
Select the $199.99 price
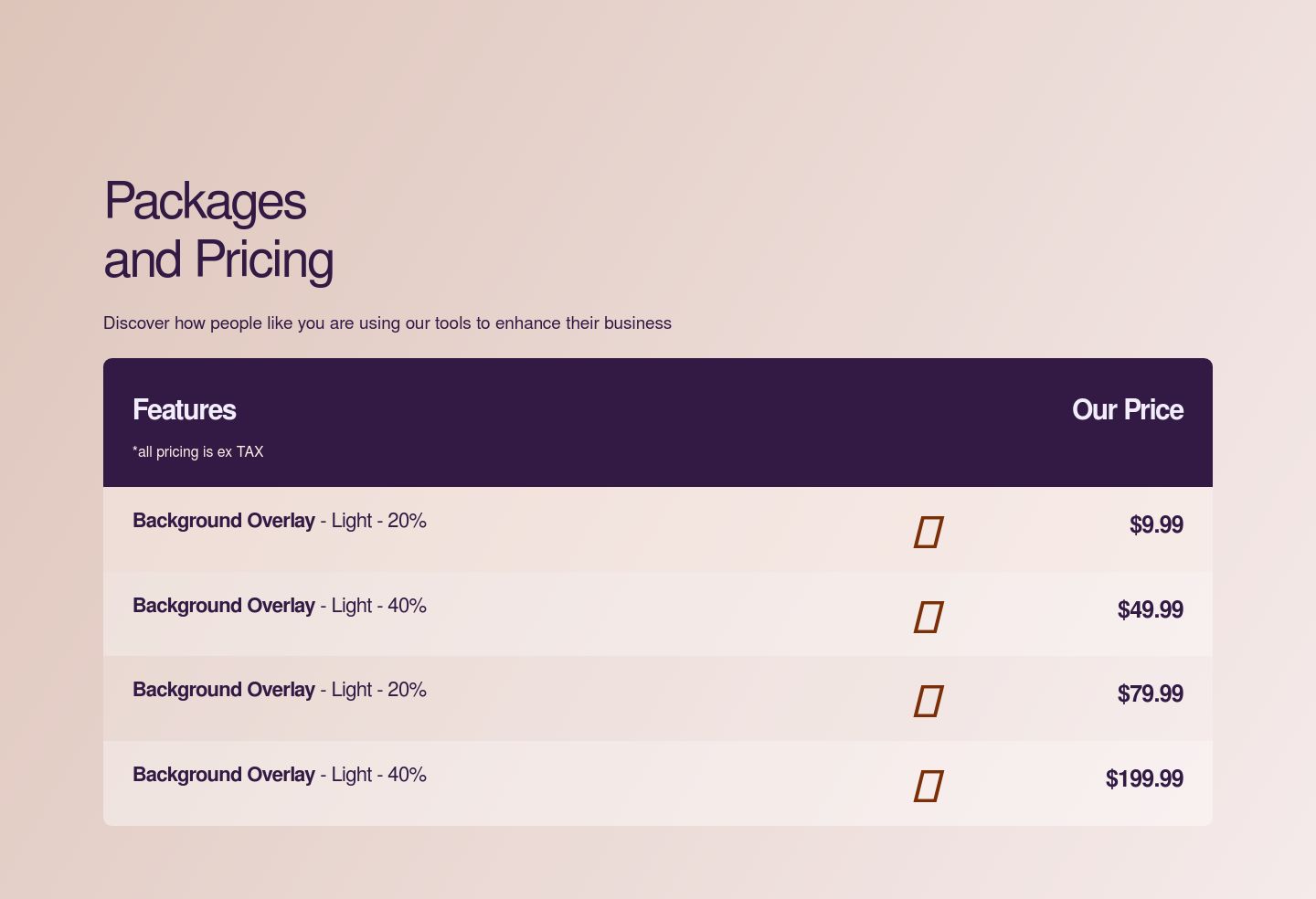click(1144, 778)
